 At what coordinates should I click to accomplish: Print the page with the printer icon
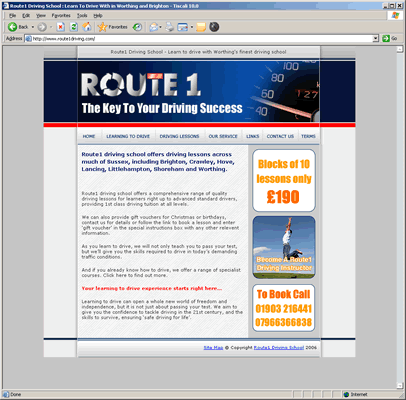click(x=170, y=27)
